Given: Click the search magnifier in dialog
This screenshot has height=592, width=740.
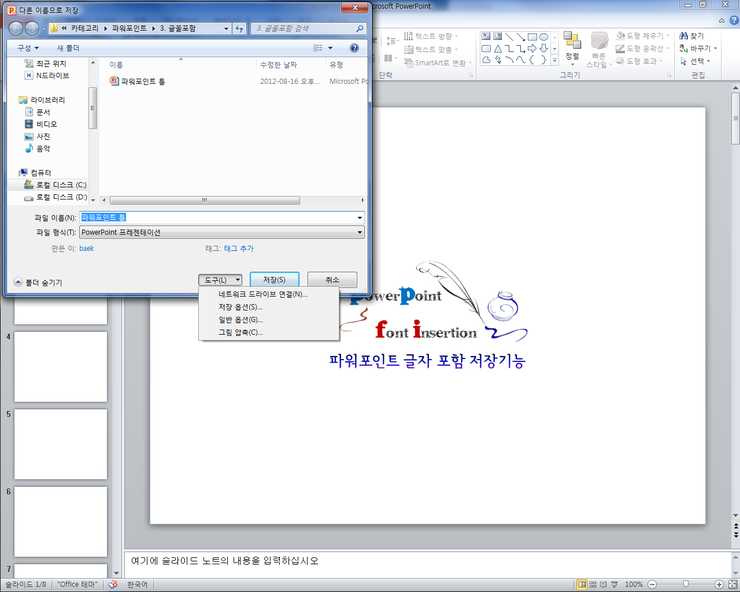Looking at the screenshot, I should point(360,29).
